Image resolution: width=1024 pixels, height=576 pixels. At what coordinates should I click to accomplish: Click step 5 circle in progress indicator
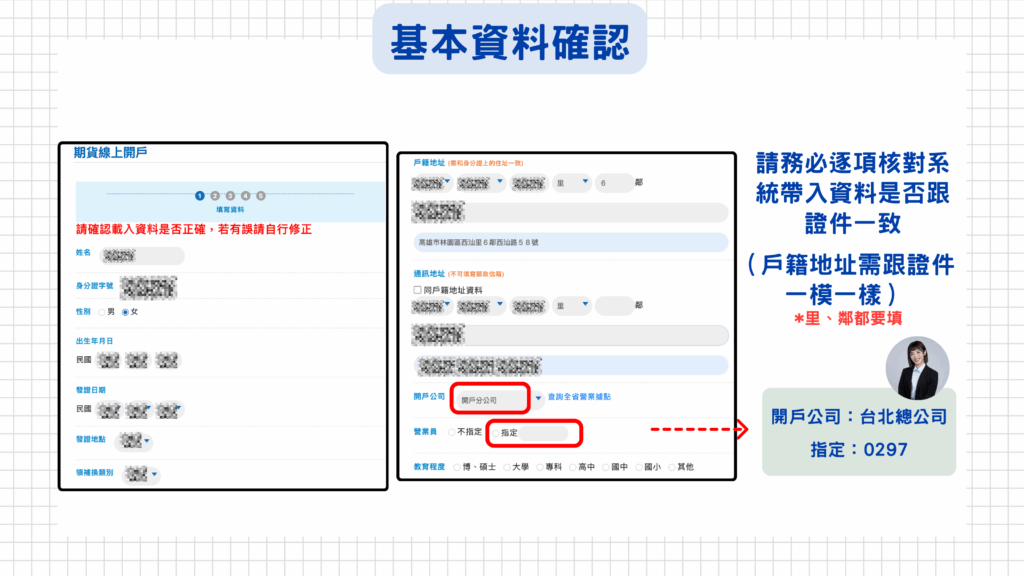coord(260,196)
